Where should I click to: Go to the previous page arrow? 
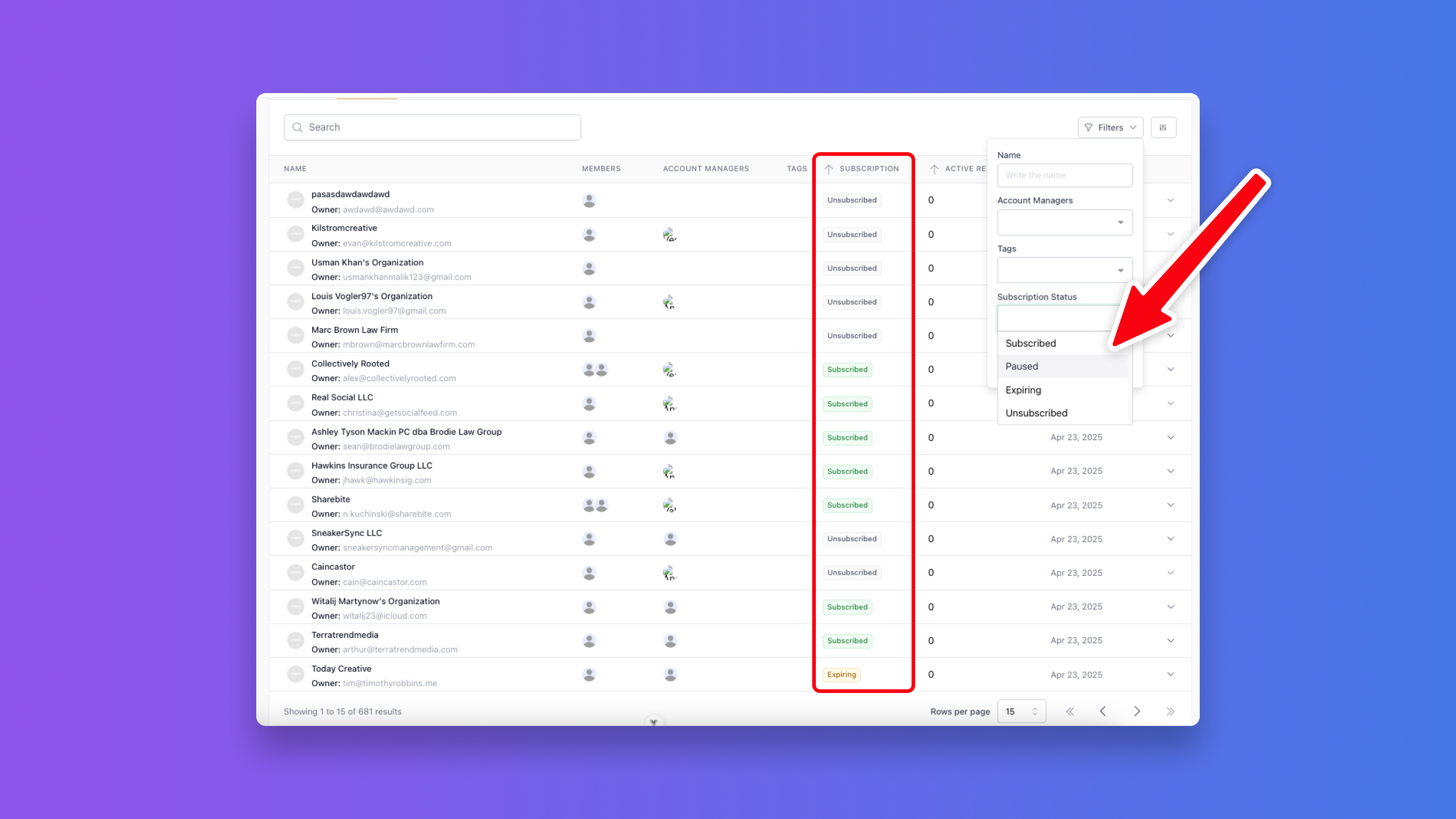1103,711
